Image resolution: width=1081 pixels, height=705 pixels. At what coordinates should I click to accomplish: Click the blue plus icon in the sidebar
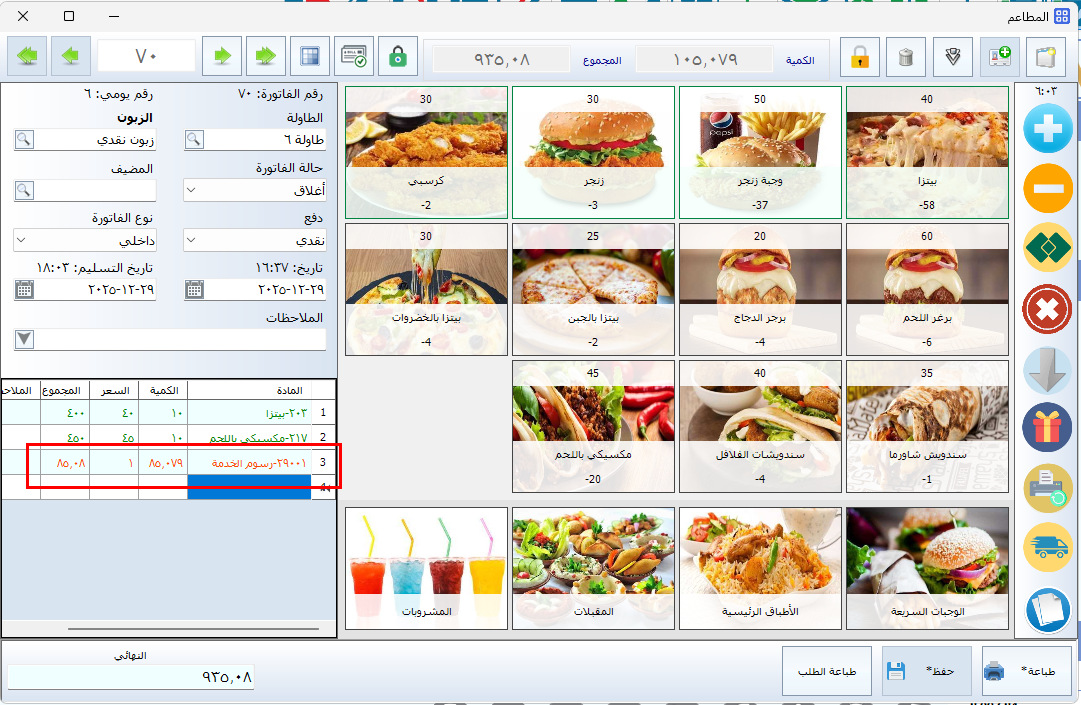tap(1047, 131)
